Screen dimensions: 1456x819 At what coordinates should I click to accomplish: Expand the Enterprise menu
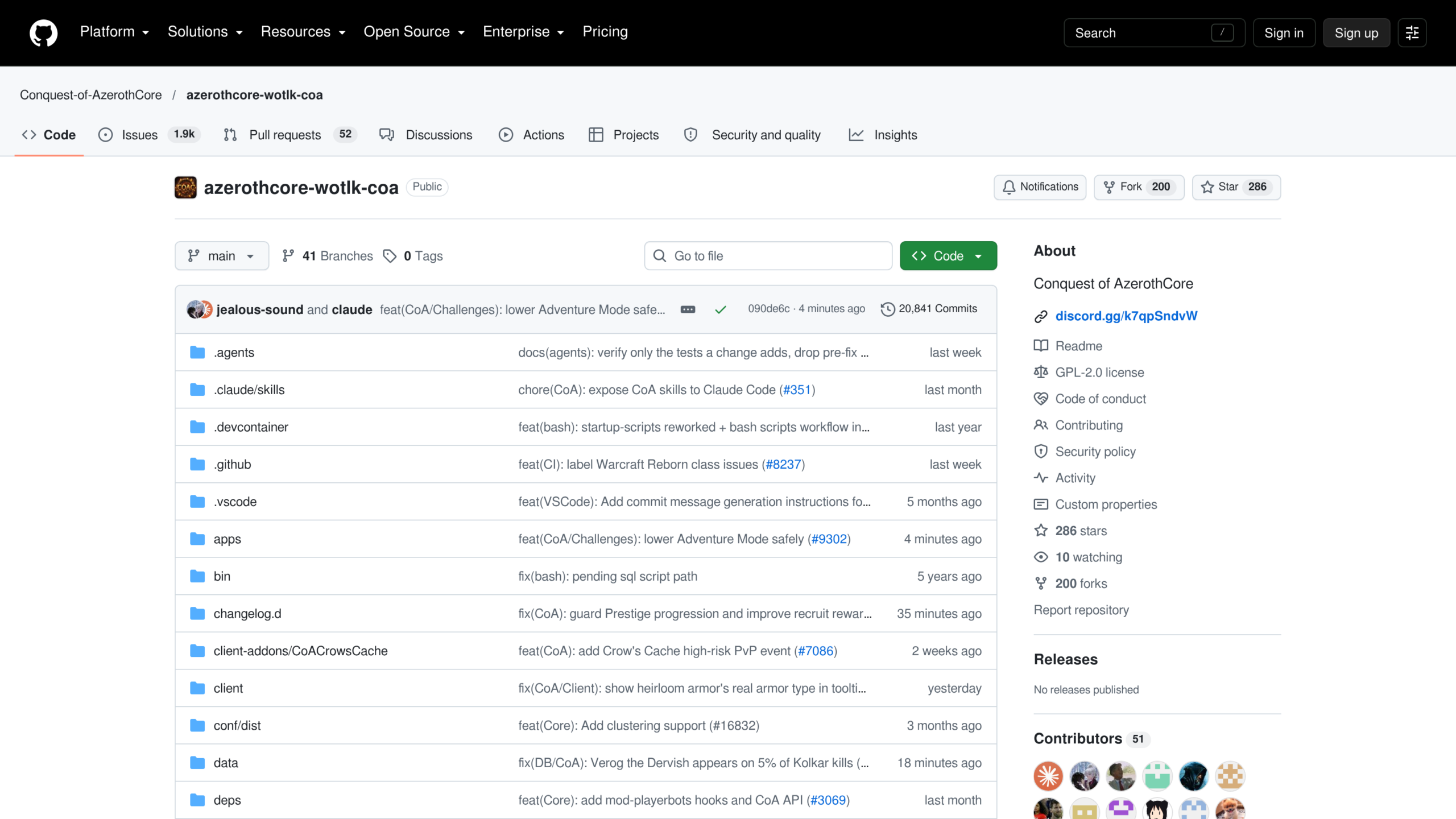pyautogui.click(x=523, y=32)
